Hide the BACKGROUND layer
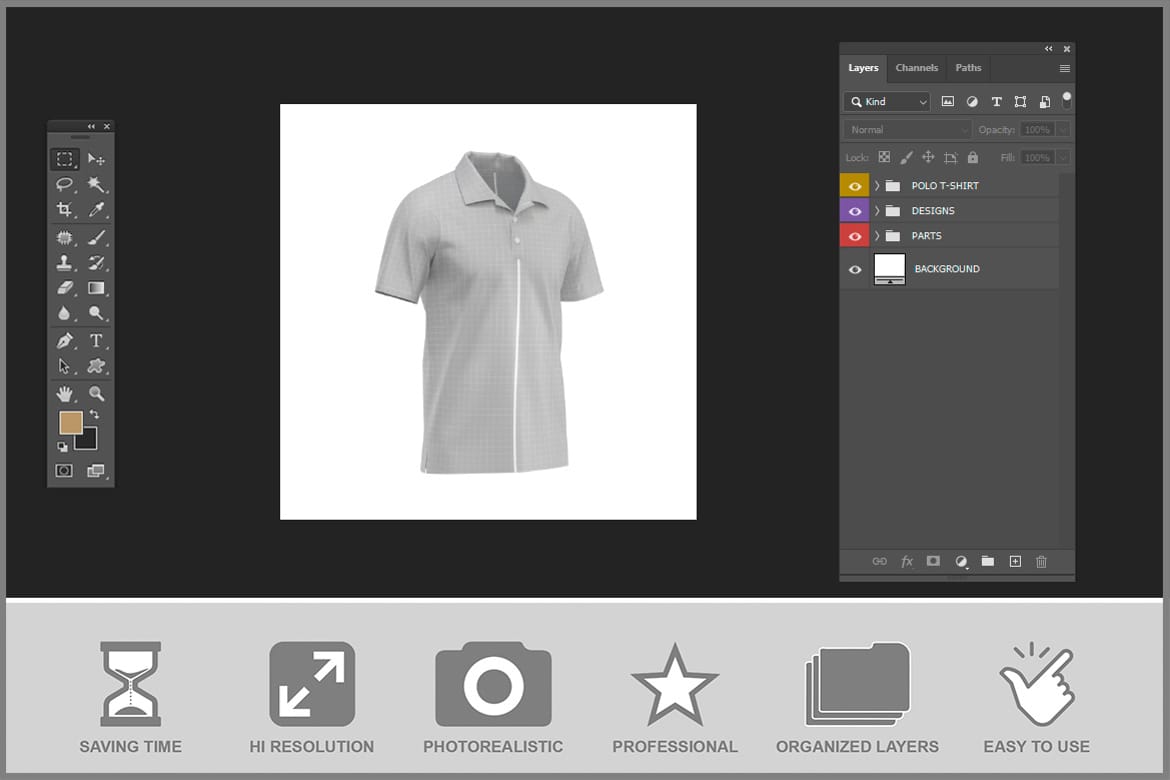1170x780 pixels. tap(855, 269)
